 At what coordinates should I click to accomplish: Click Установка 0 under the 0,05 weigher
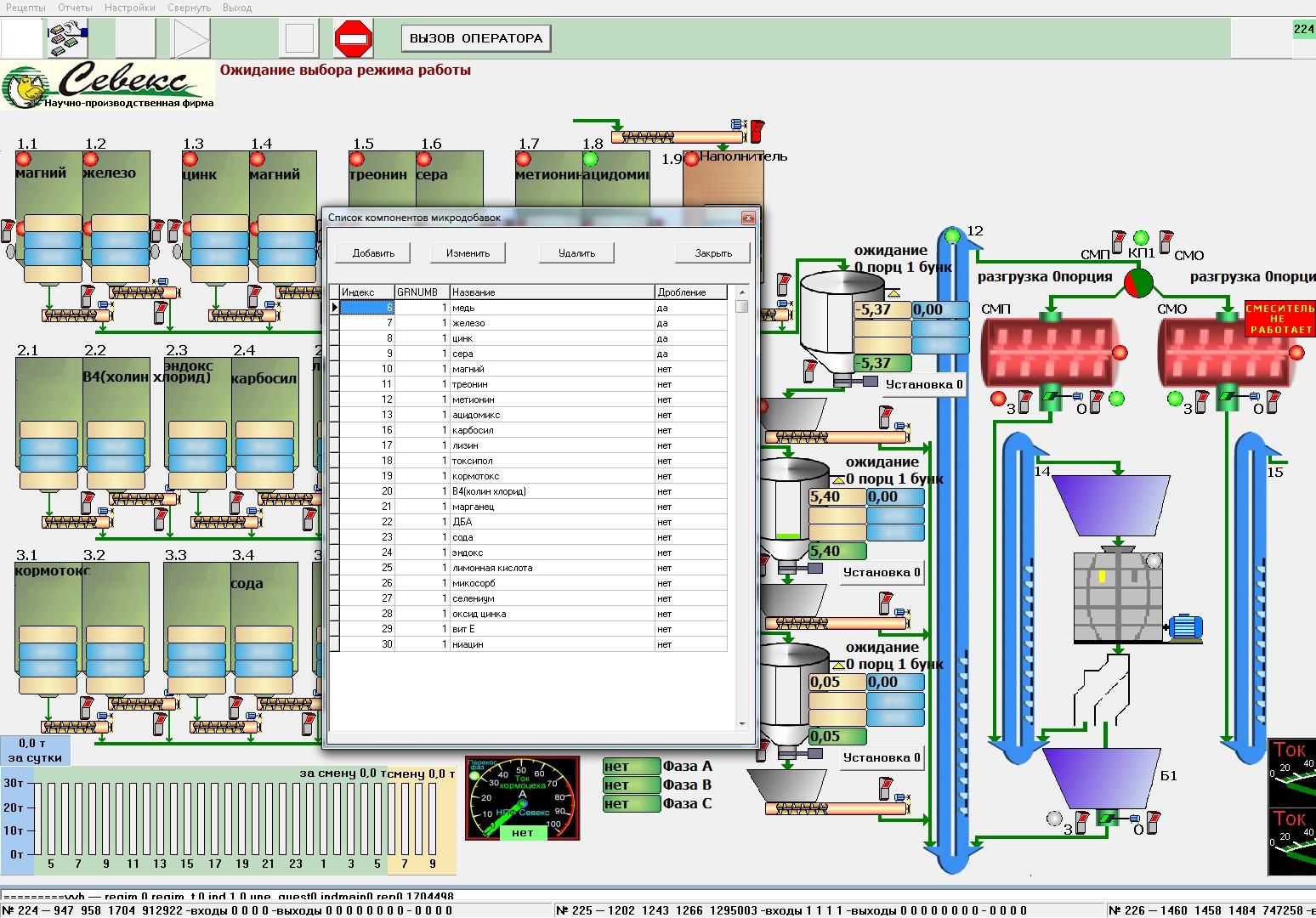[x=882, y=757]
